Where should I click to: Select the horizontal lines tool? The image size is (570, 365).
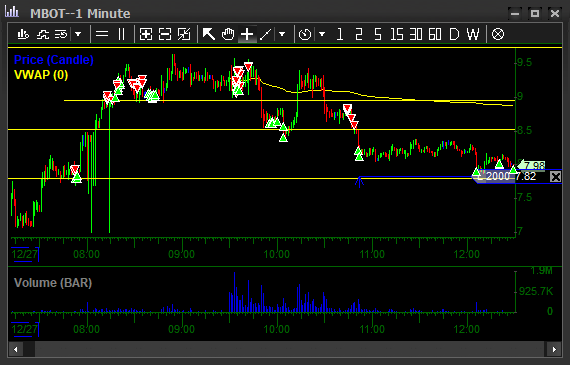(102, 35)
